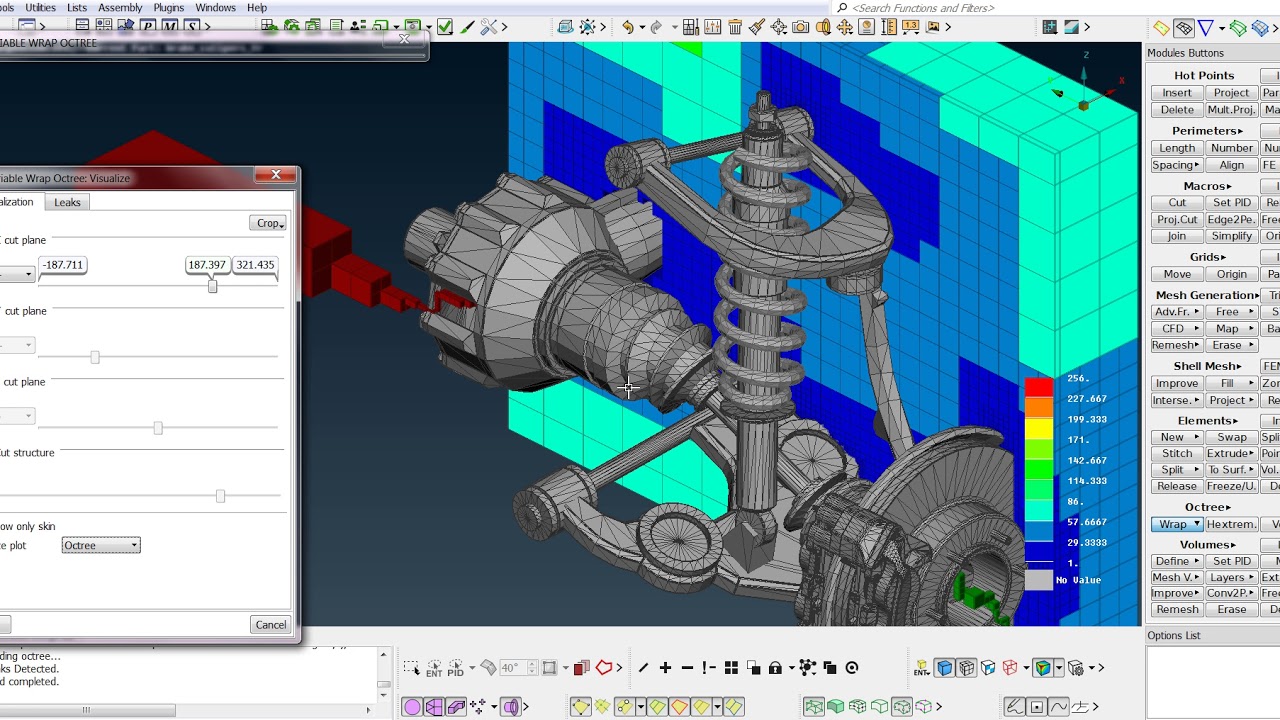Click the Hextrem. button under Octree
Image resolution: width=1280 pixels, height=720 pixels.
coord(1231,524)
